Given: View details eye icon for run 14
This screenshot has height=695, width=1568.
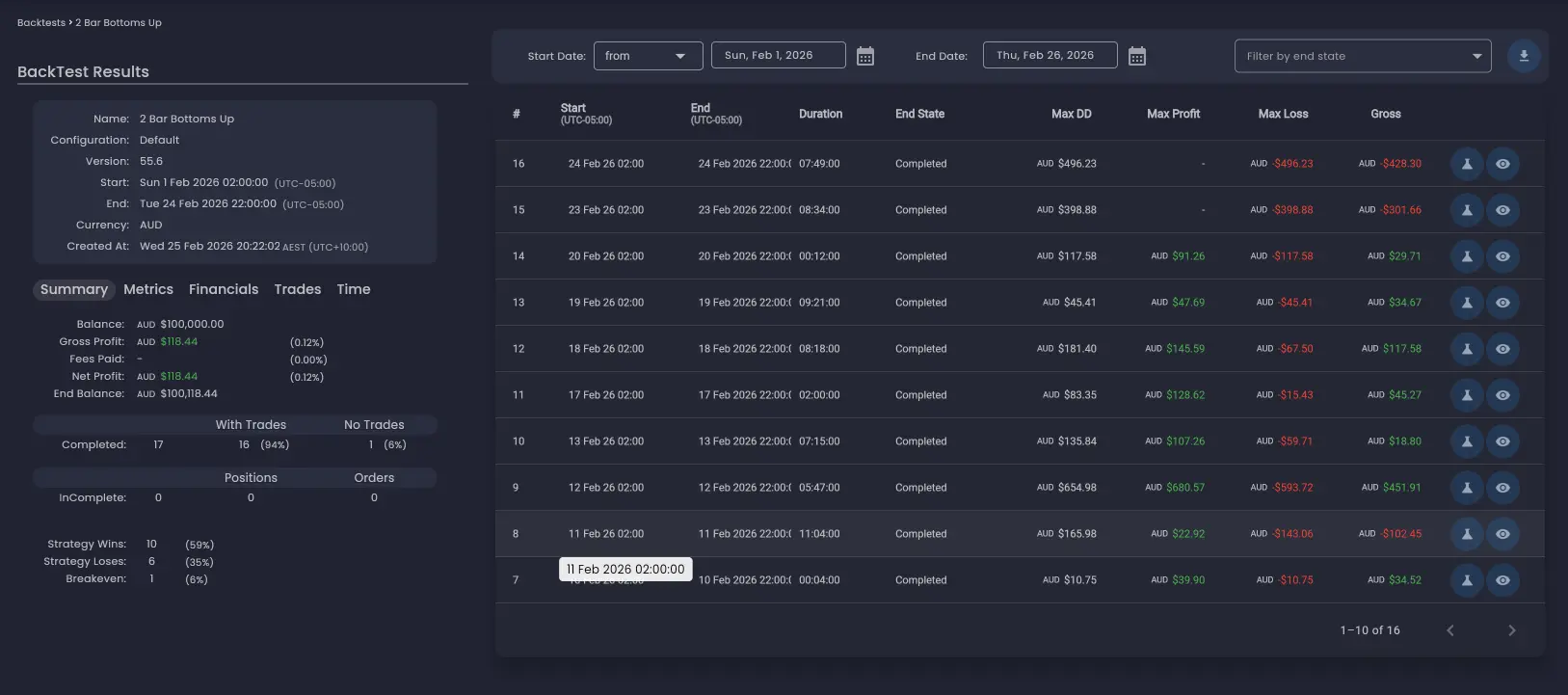Looking at the screenshot, I should click(1502, 256).
